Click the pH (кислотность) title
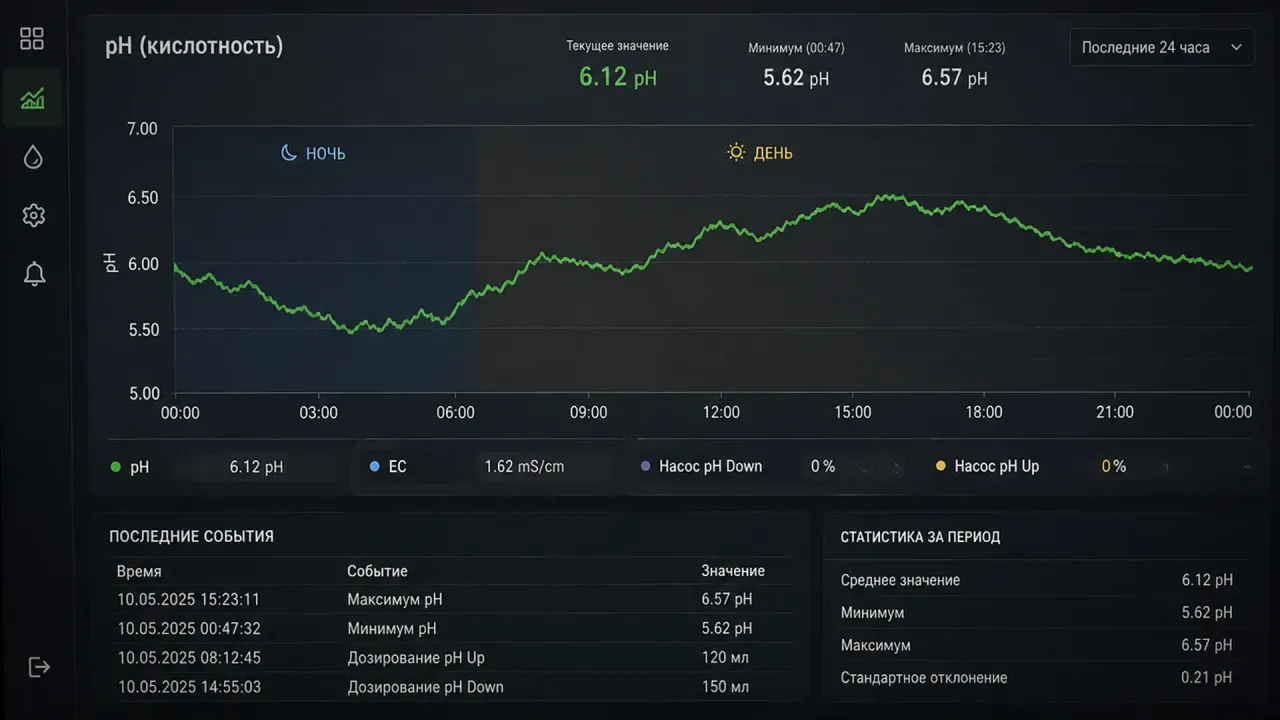Screen dimensions: 1280x720 194,46
